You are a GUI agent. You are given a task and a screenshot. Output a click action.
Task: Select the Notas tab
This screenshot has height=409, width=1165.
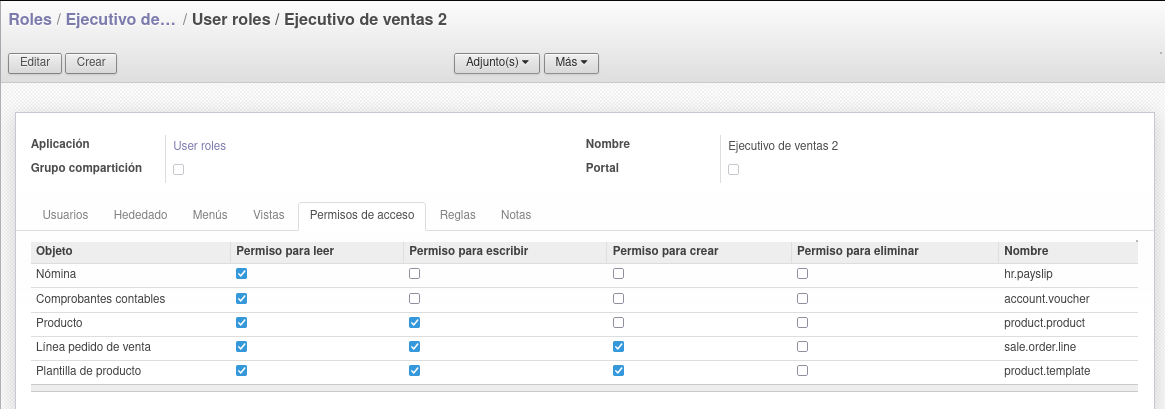[516, 215]
